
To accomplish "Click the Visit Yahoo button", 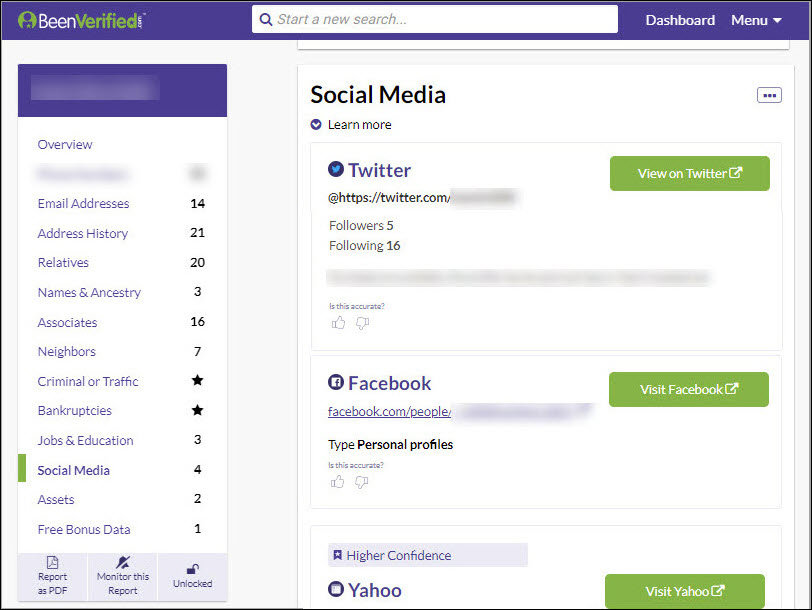I will [685, 591].
